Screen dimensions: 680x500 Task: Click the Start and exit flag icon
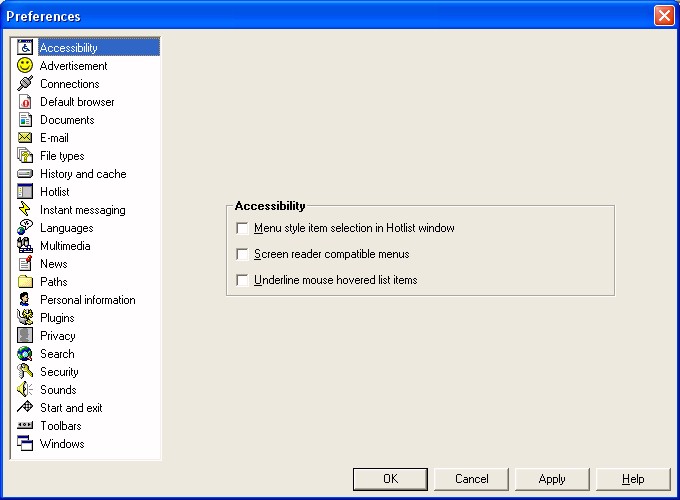(x=25, y=407)
